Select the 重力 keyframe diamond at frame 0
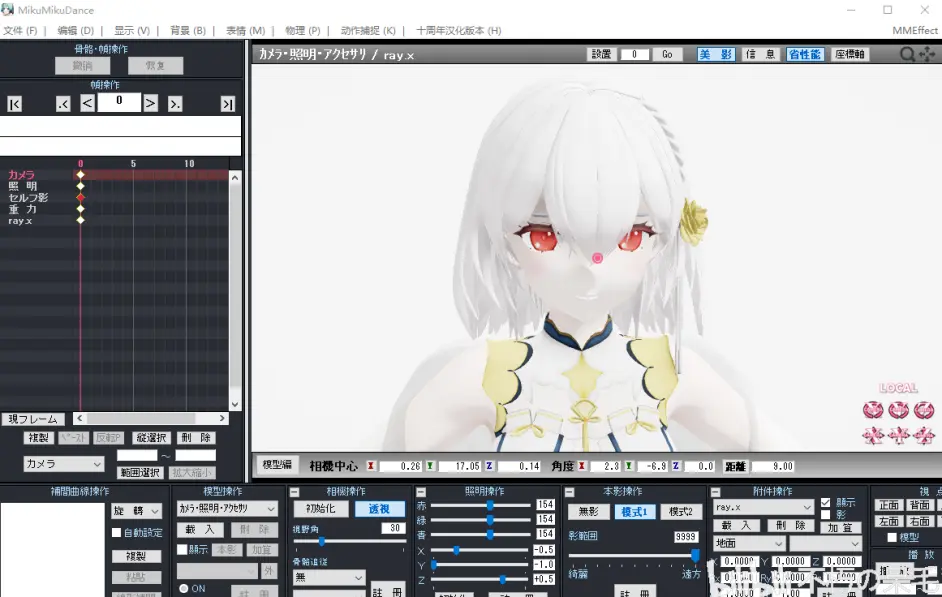The width and height of the screenshot is (942, 597). coord(81,209)
